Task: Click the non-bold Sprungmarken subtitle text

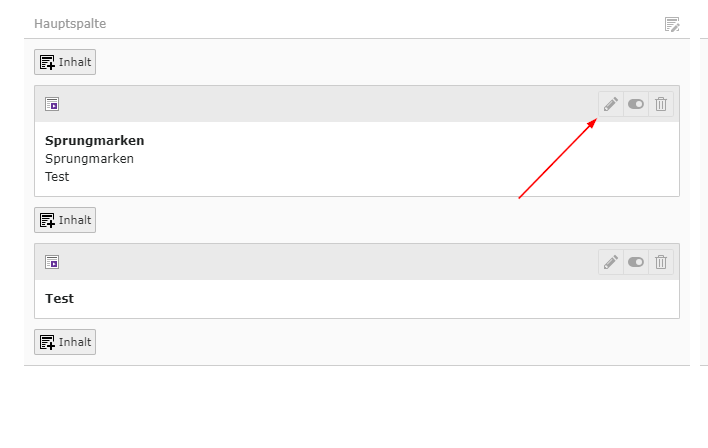Action: pos(89,158)
